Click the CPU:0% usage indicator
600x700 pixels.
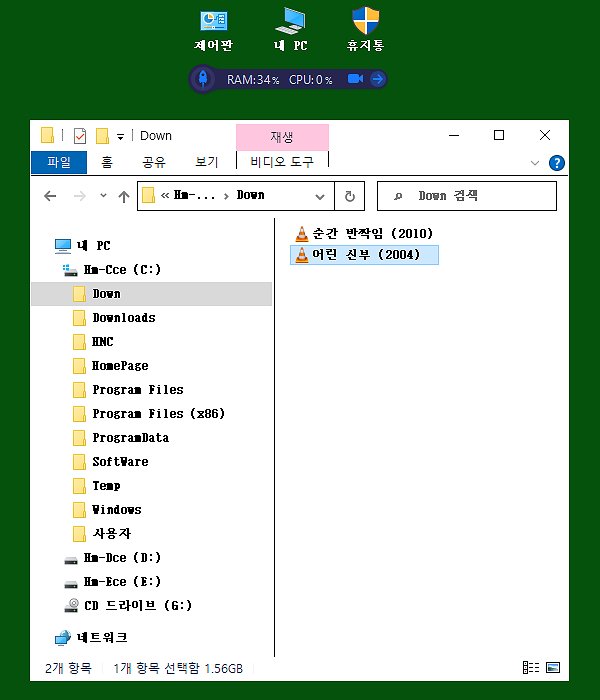(x=310, y=80)
